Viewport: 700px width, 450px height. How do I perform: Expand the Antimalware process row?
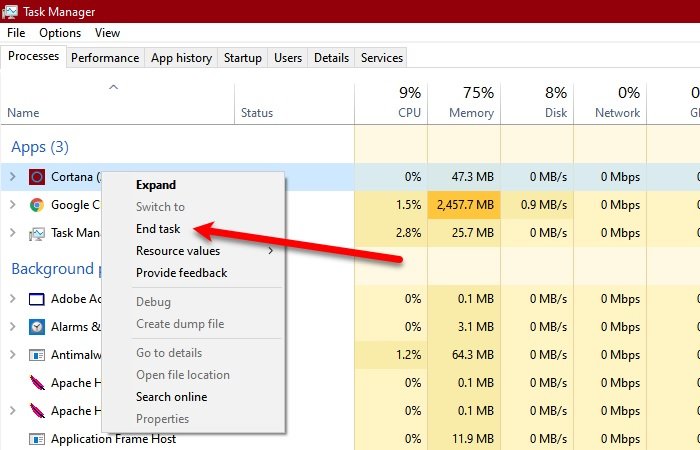pos(12,355)
